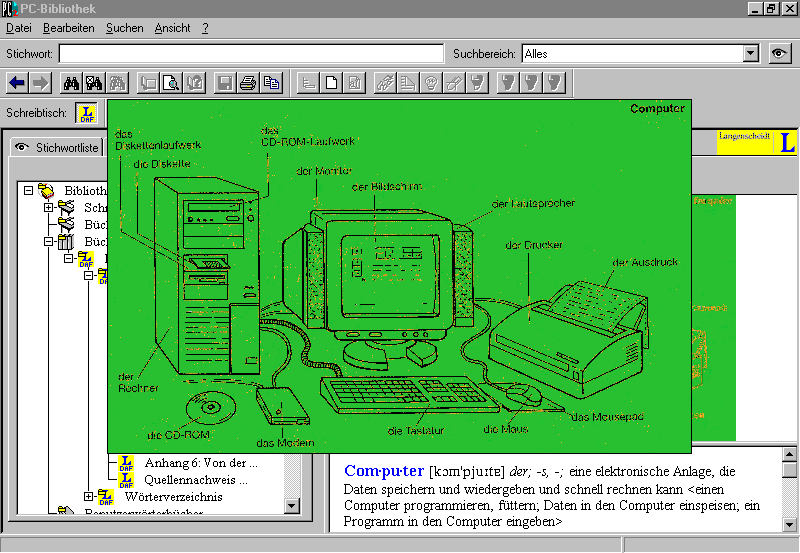Click the binoculars search icon
Screen dimensions: 800x553
[x=71, y=83]
